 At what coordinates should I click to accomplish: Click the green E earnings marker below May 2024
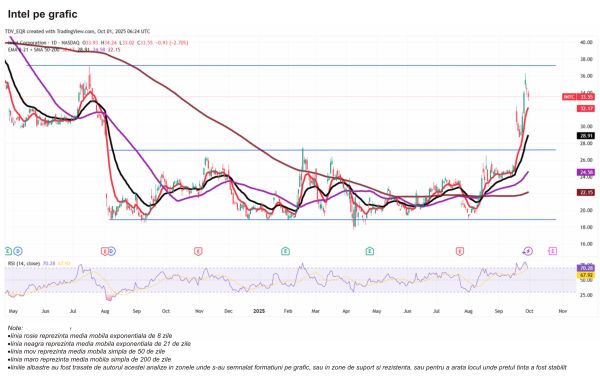[8, 251]
